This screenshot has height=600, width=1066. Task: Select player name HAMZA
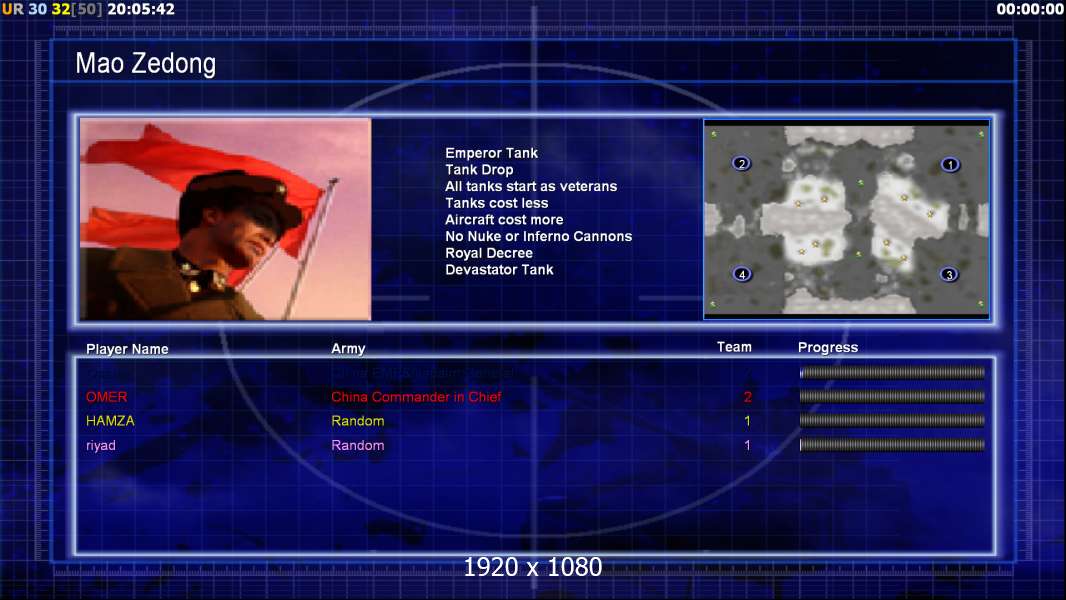pos(110,421)
